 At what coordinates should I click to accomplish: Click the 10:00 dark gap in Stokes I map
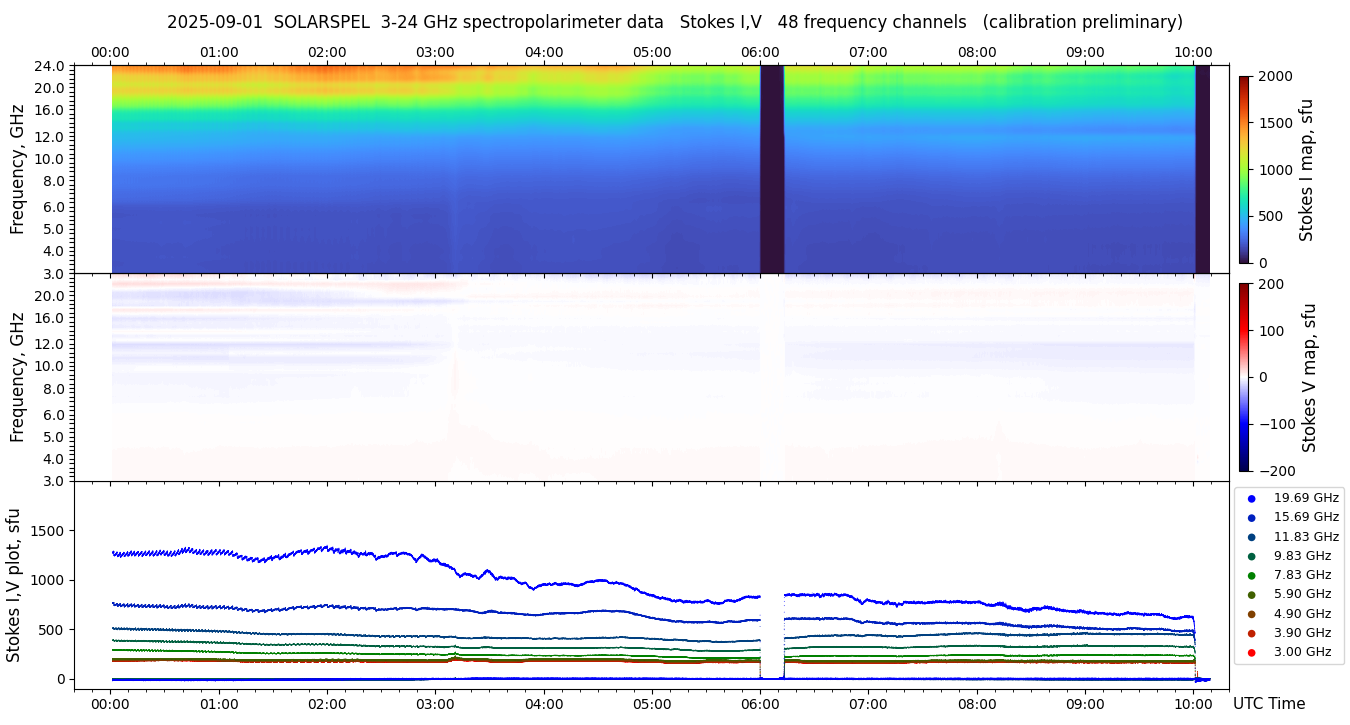(1202, 169)
